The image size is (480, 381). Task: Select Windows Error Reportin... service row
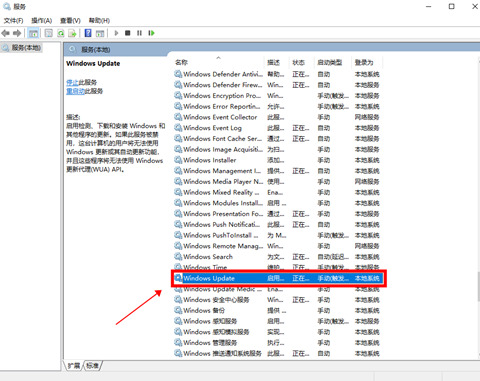(x=277, y=106)
